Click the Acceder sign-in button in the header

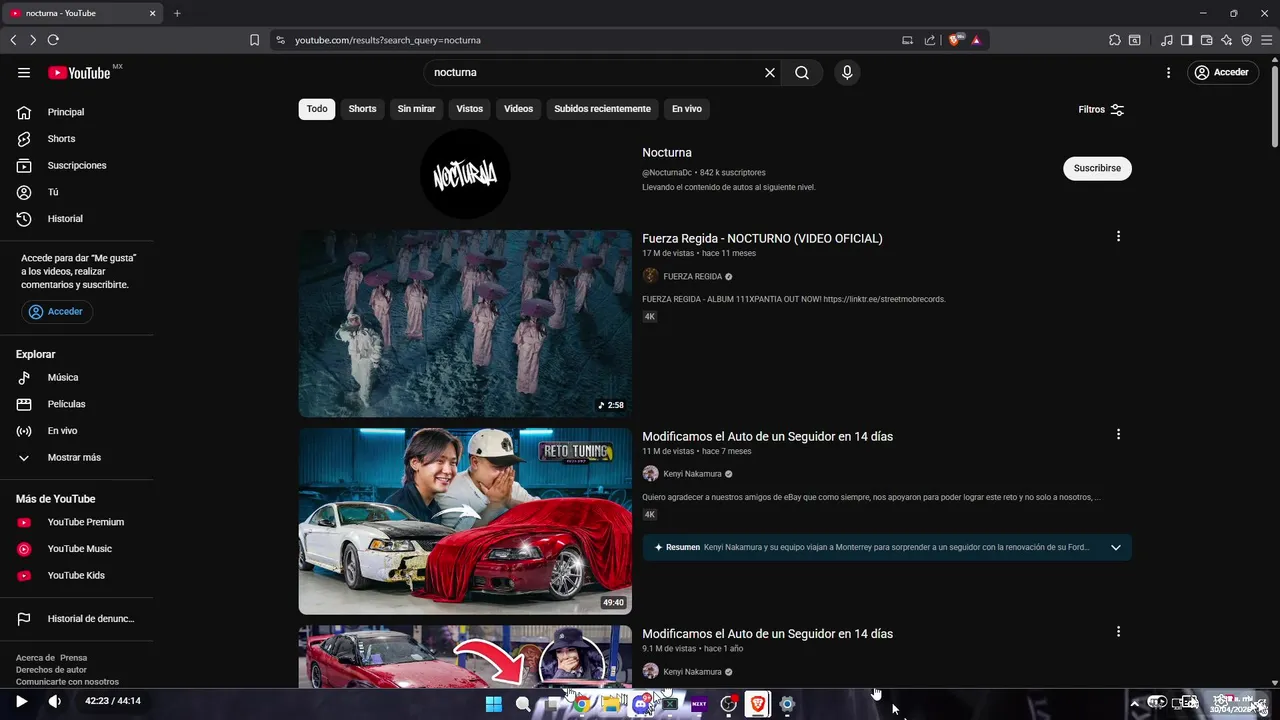pyautogui.click(x=1223, y=73)
